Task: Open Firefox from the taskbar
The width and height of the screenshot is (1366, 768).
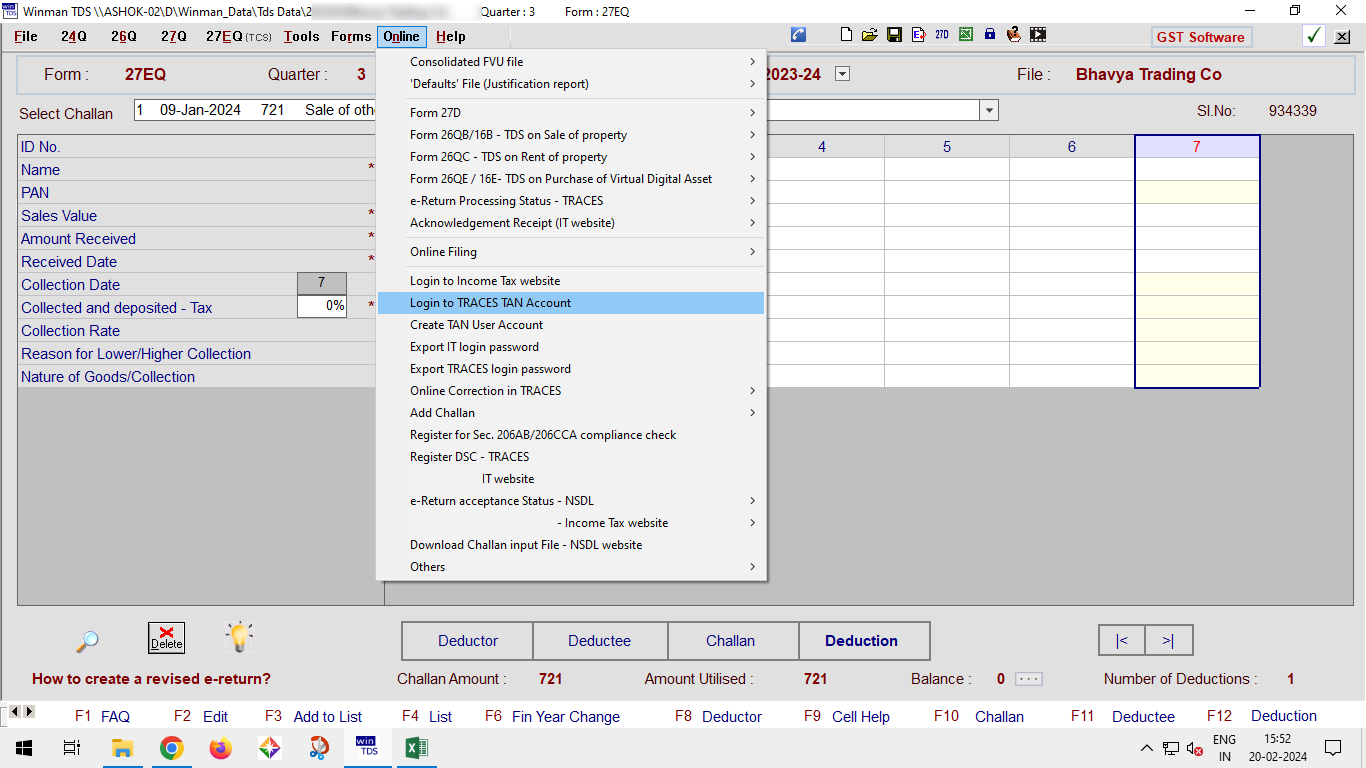Action: (x=220, y=748)
